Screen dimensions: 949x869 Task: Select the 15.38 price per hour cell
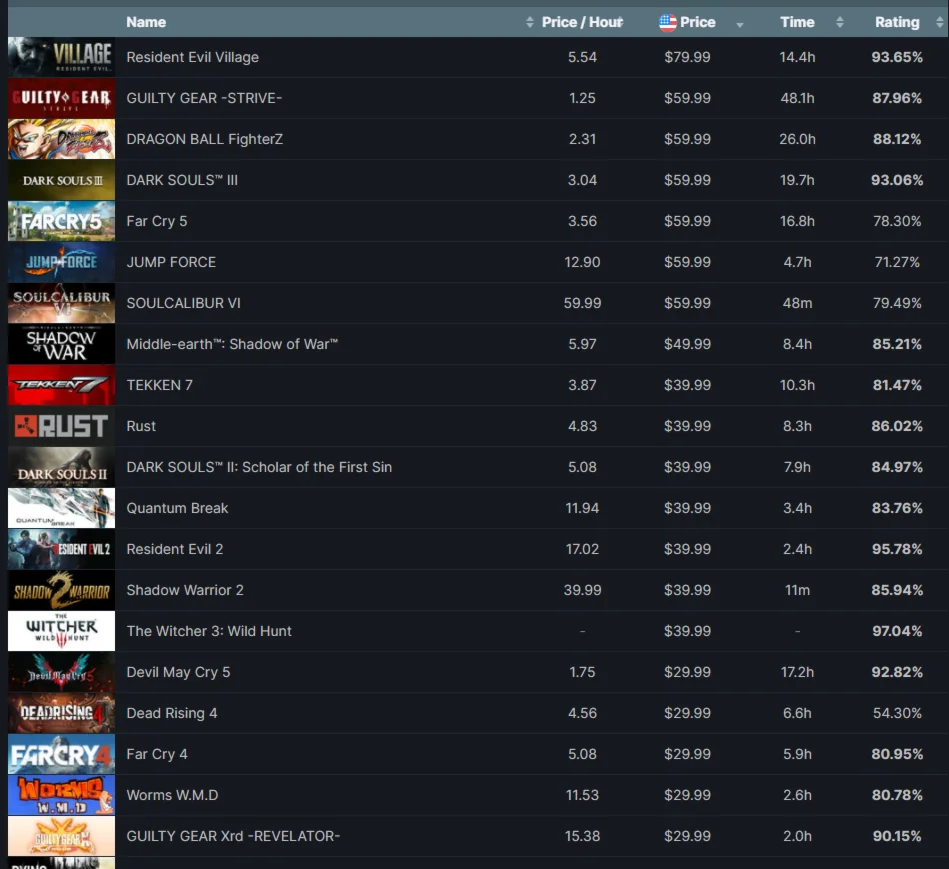582,836
